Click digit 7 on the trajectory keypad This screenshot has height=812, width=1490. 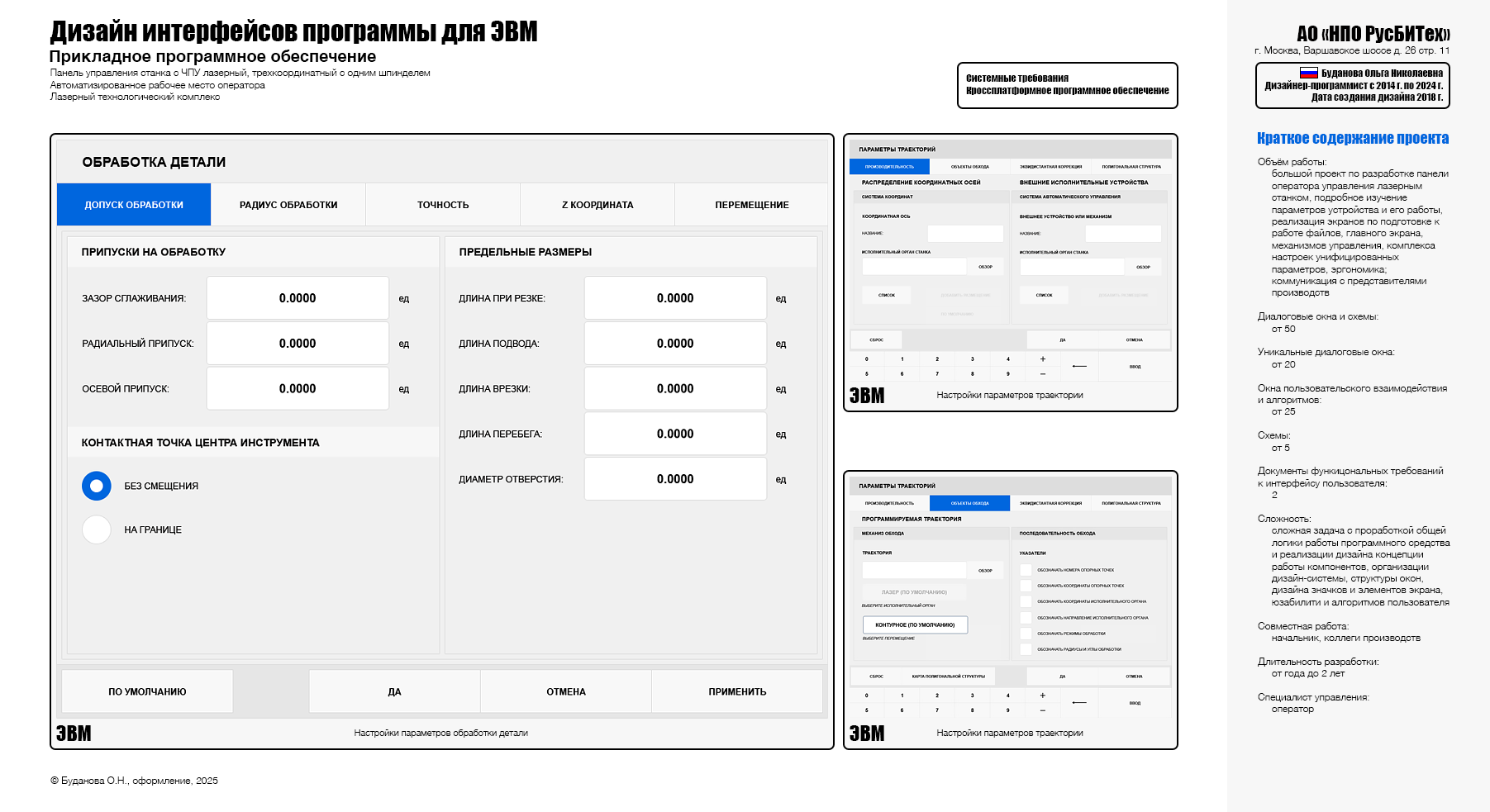coord(937,375)
